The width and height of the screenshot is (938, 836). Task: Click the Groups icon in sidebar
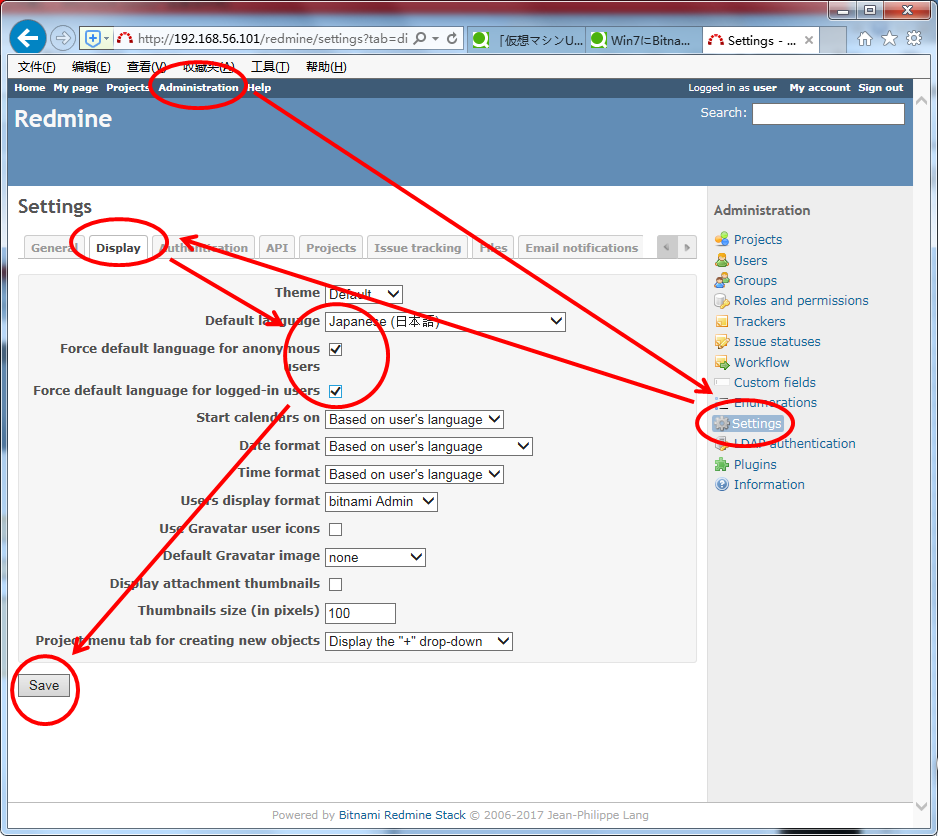point(722,280)
